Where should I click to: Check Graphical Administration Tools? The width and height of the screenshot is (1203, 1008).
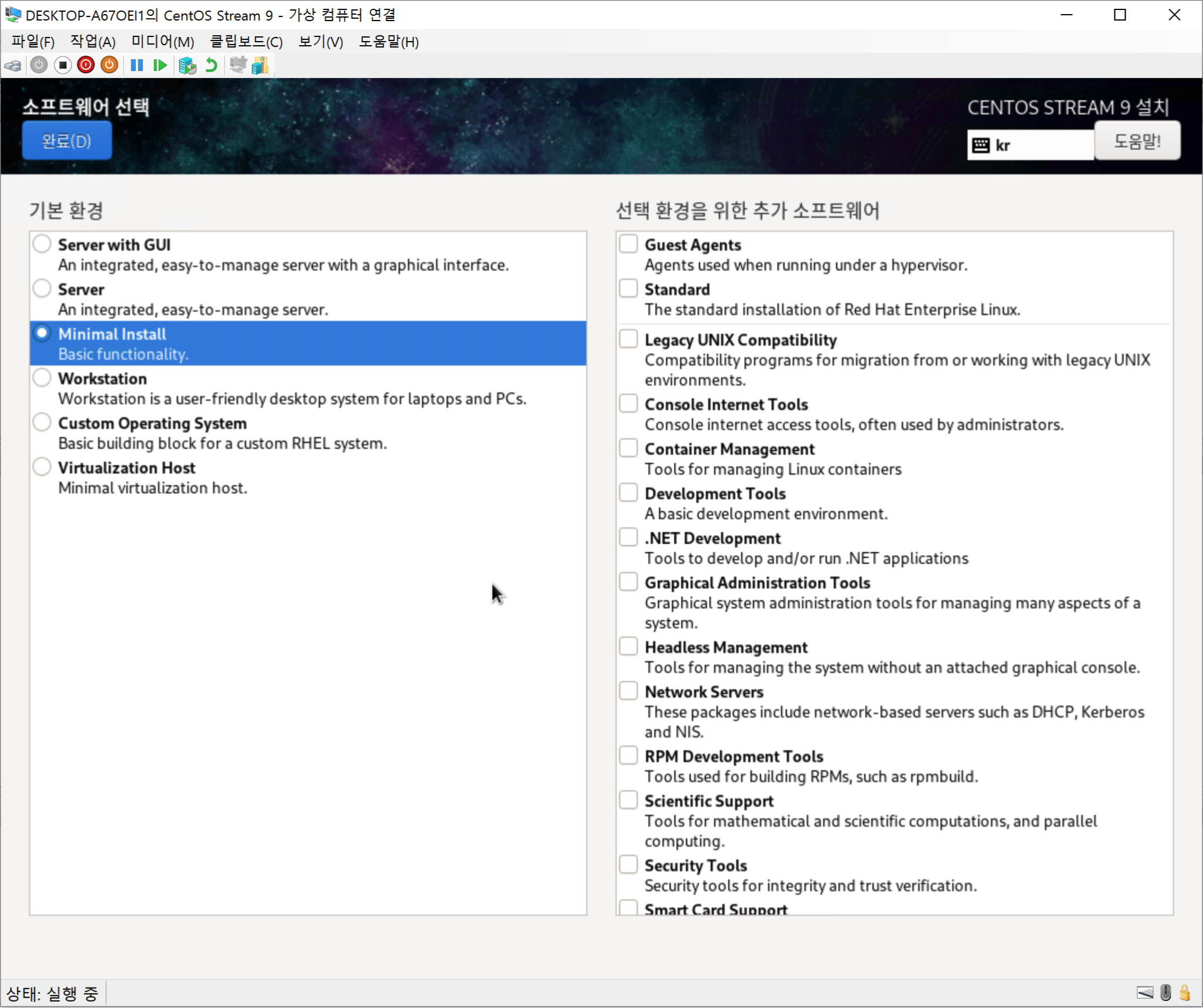[628, 581]
